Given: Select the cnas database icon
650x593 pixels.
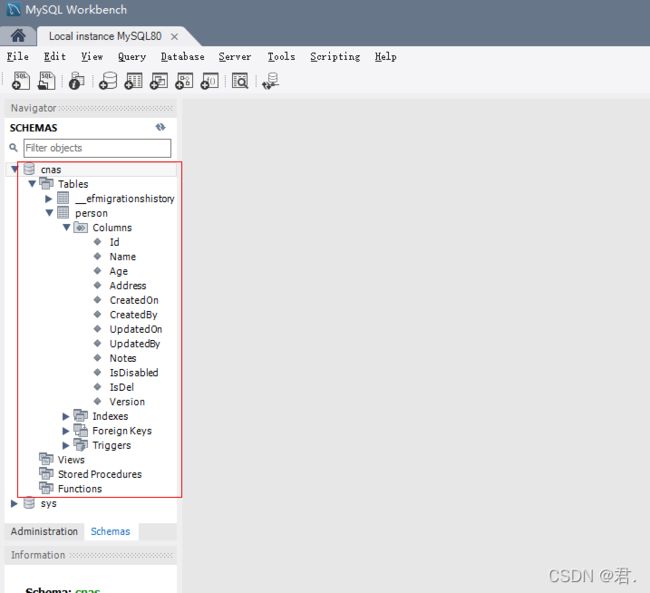Looking at the screenshot, I should tap(29, 169).
